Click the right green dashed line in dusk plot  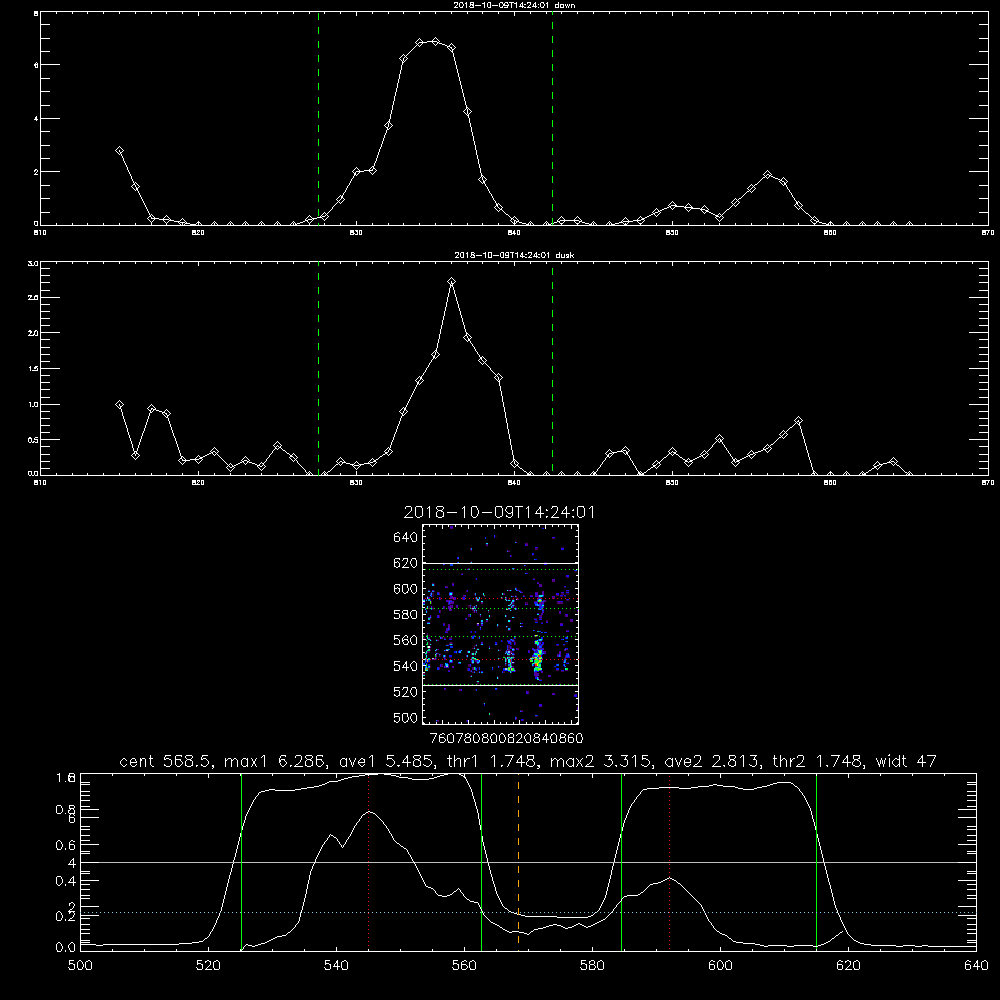coord(552,369)
